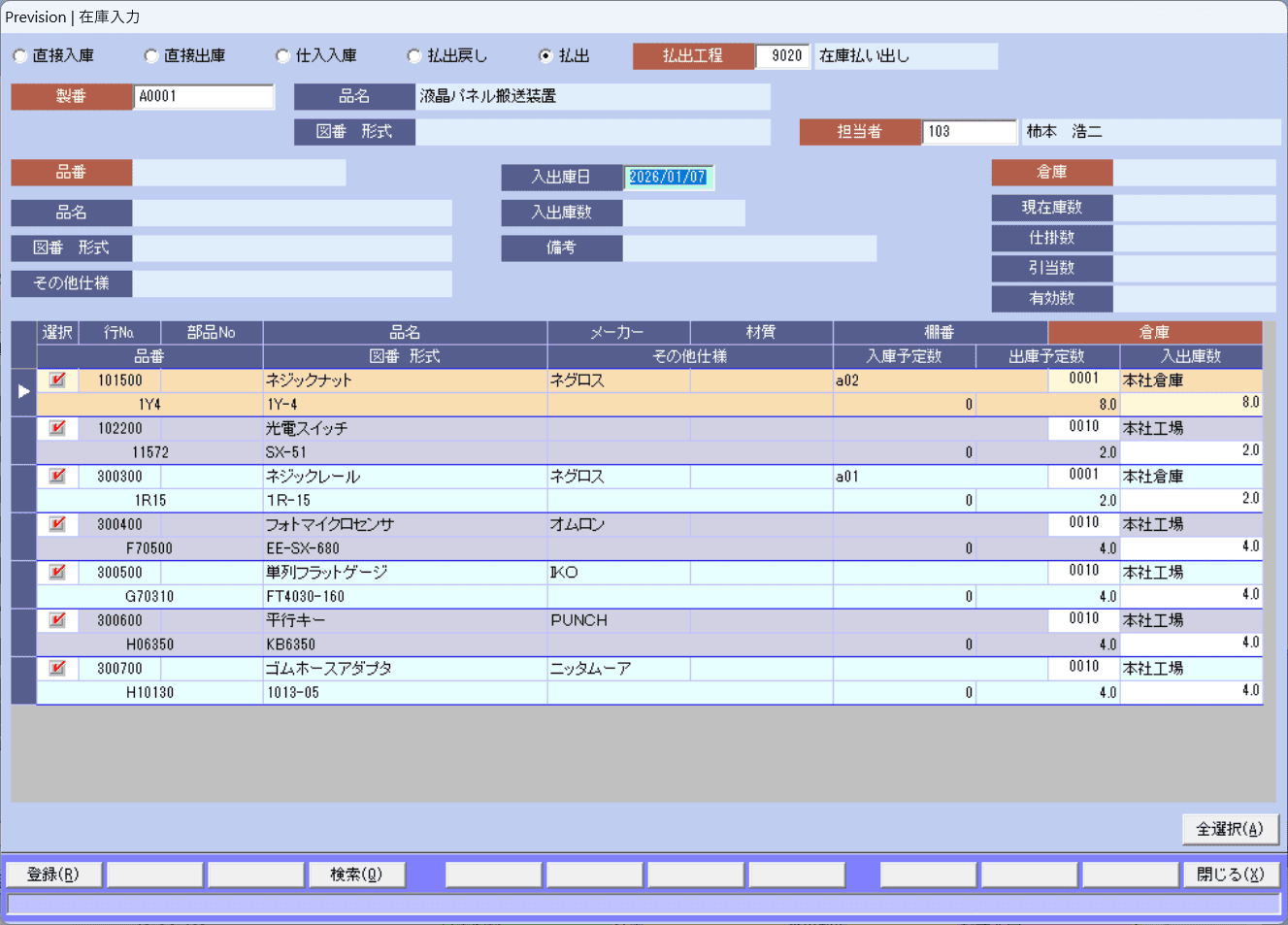
Task: Uncheck the ネジックナット row checkbox
Action: coord(57,380)
